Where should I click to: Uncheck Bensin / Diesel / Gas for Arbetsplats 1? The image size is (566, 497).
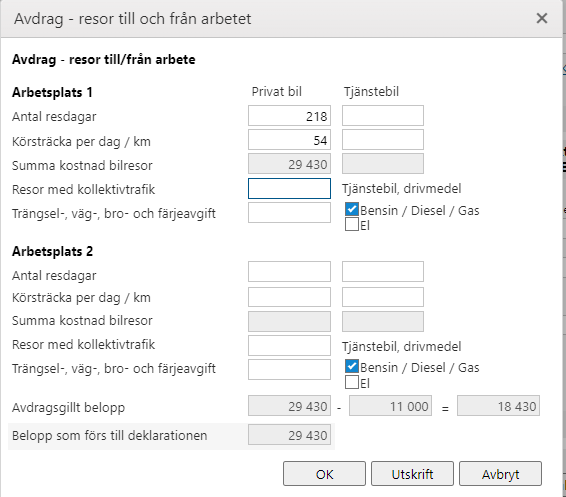352,209
